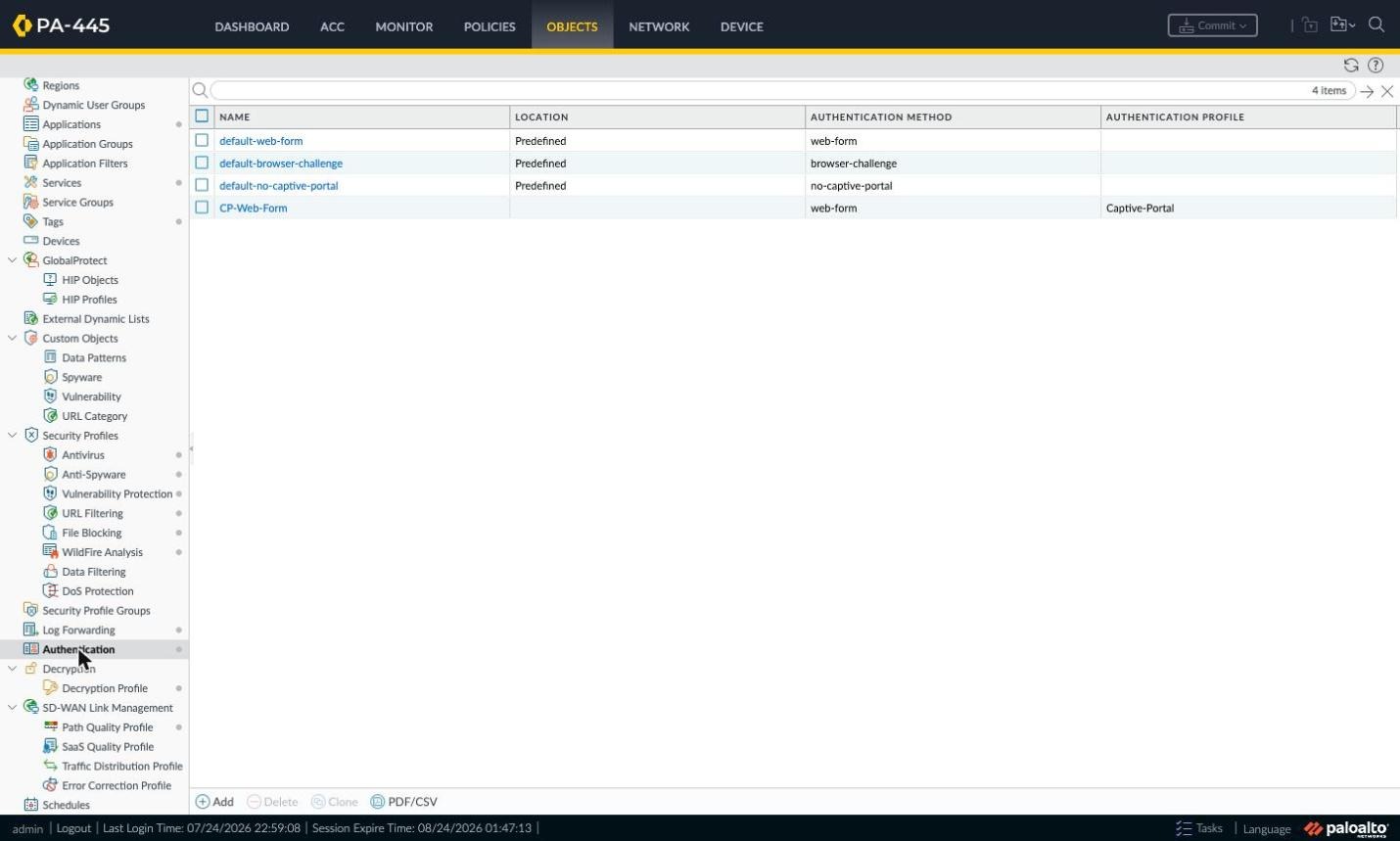Click the Application Filters icon
The height and width of the screenshot is (841, 1400).
tap(30, 164)
